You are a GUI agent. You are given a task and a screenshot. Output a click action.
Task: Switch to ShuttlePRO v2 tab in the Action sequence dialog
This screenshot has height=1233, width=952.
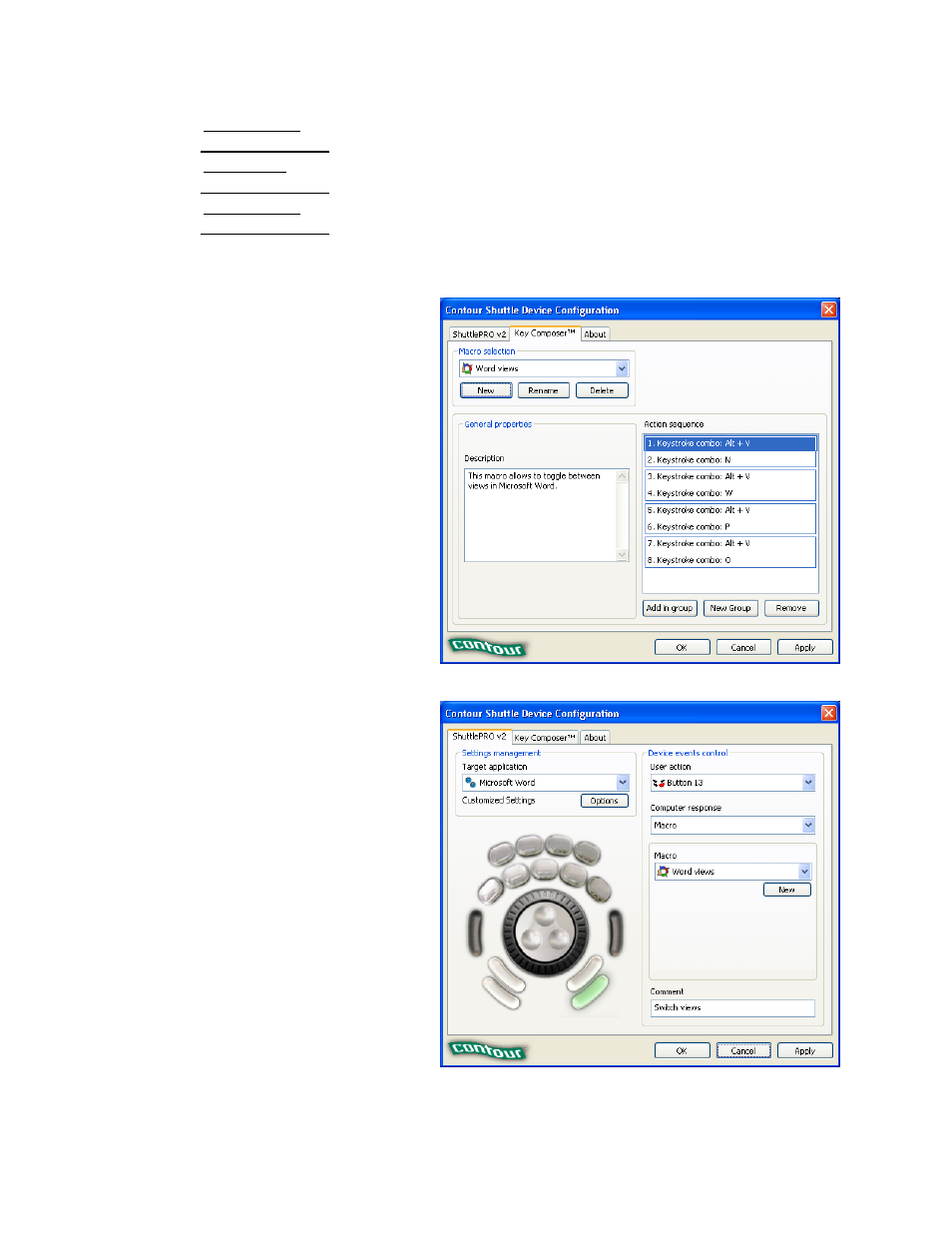pyautogui.click(x=479, y=334)
